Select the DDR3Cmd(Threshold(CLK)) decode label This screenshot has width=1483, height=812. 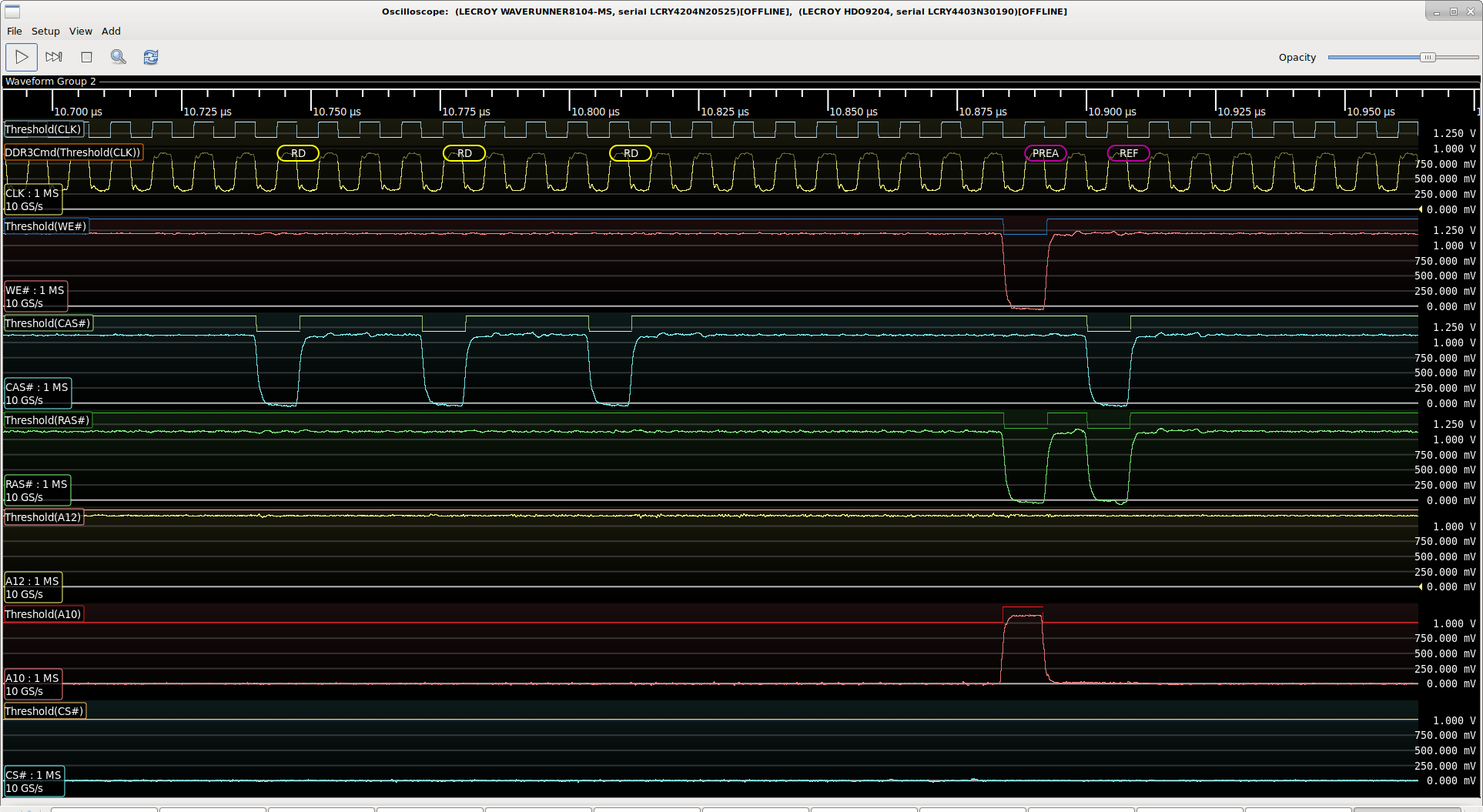72,152
